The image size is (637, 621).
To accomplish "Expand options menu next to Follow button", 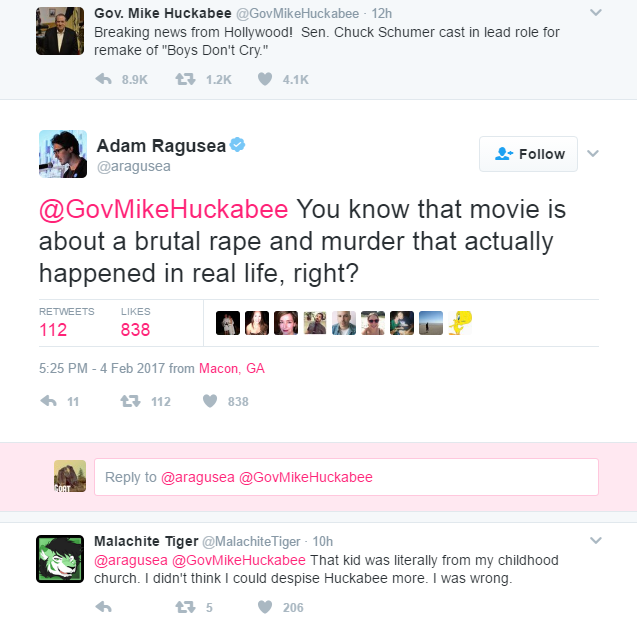I will click(592, 154).
